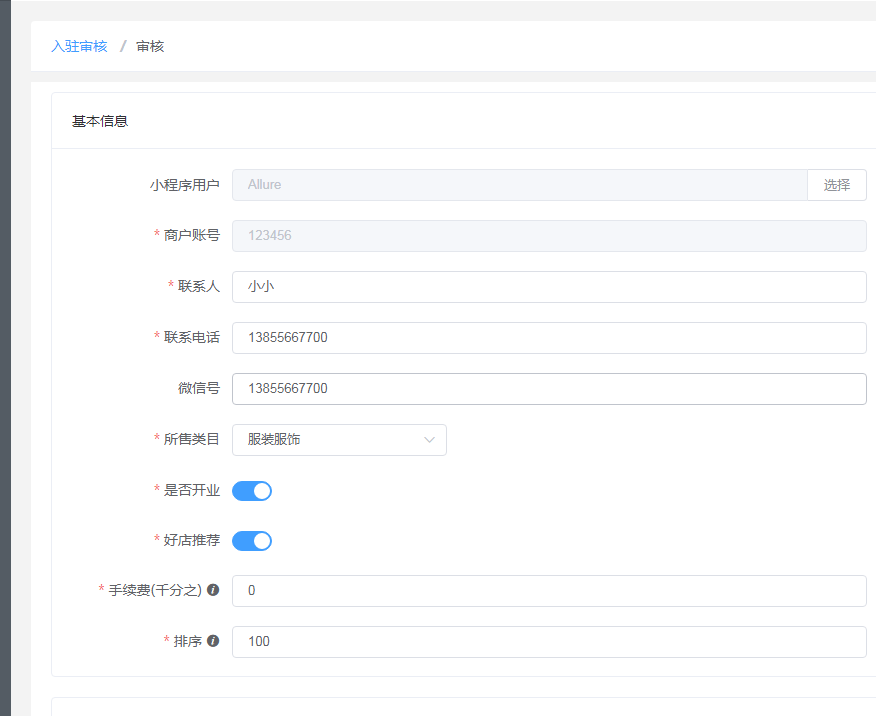Click the 小程序用户 field showing Allure
This screenshot has width=876, height=716.
[x=520, y=185]
